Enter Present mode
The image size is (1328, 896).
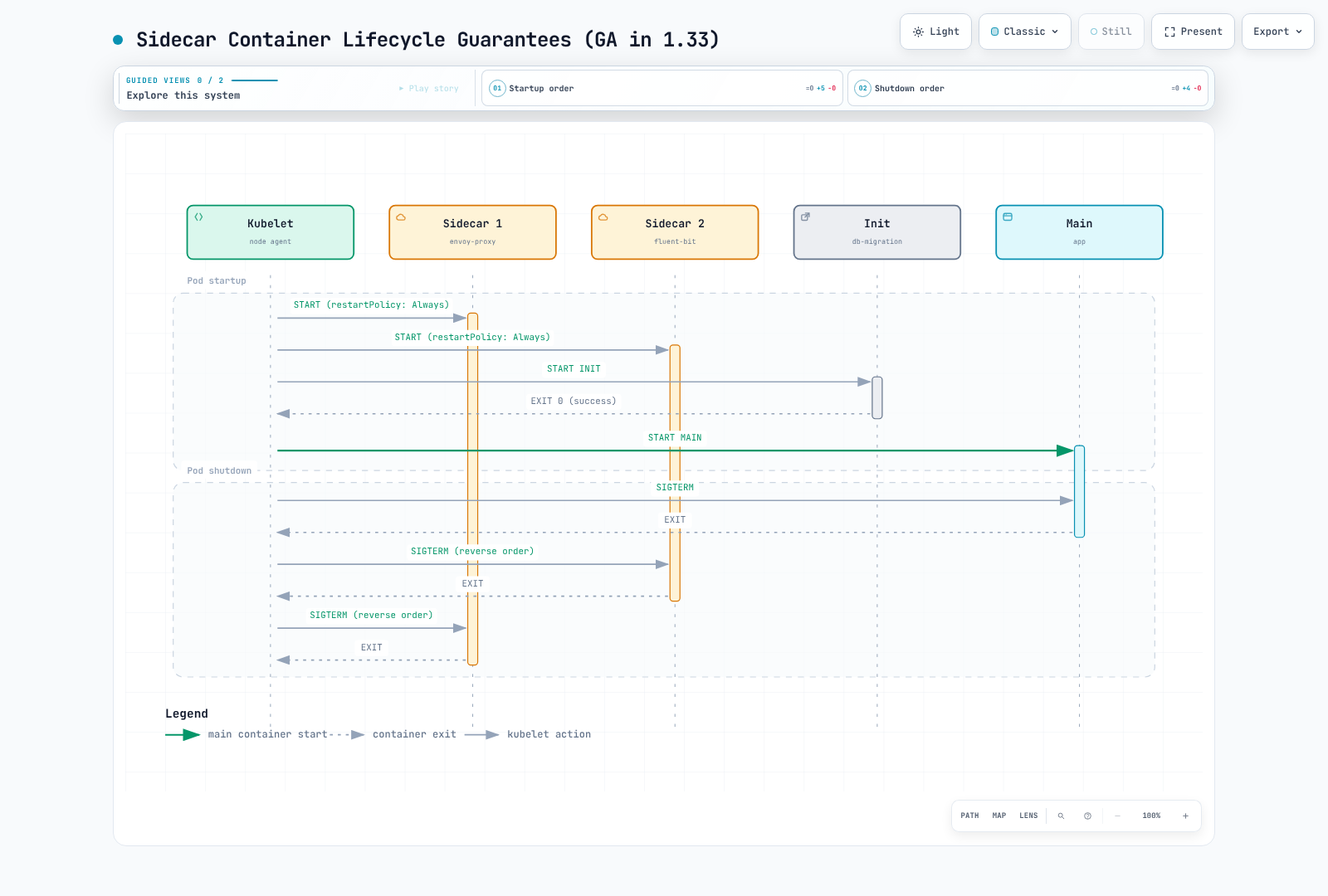pyautogui.click(x=1193, y=32)
